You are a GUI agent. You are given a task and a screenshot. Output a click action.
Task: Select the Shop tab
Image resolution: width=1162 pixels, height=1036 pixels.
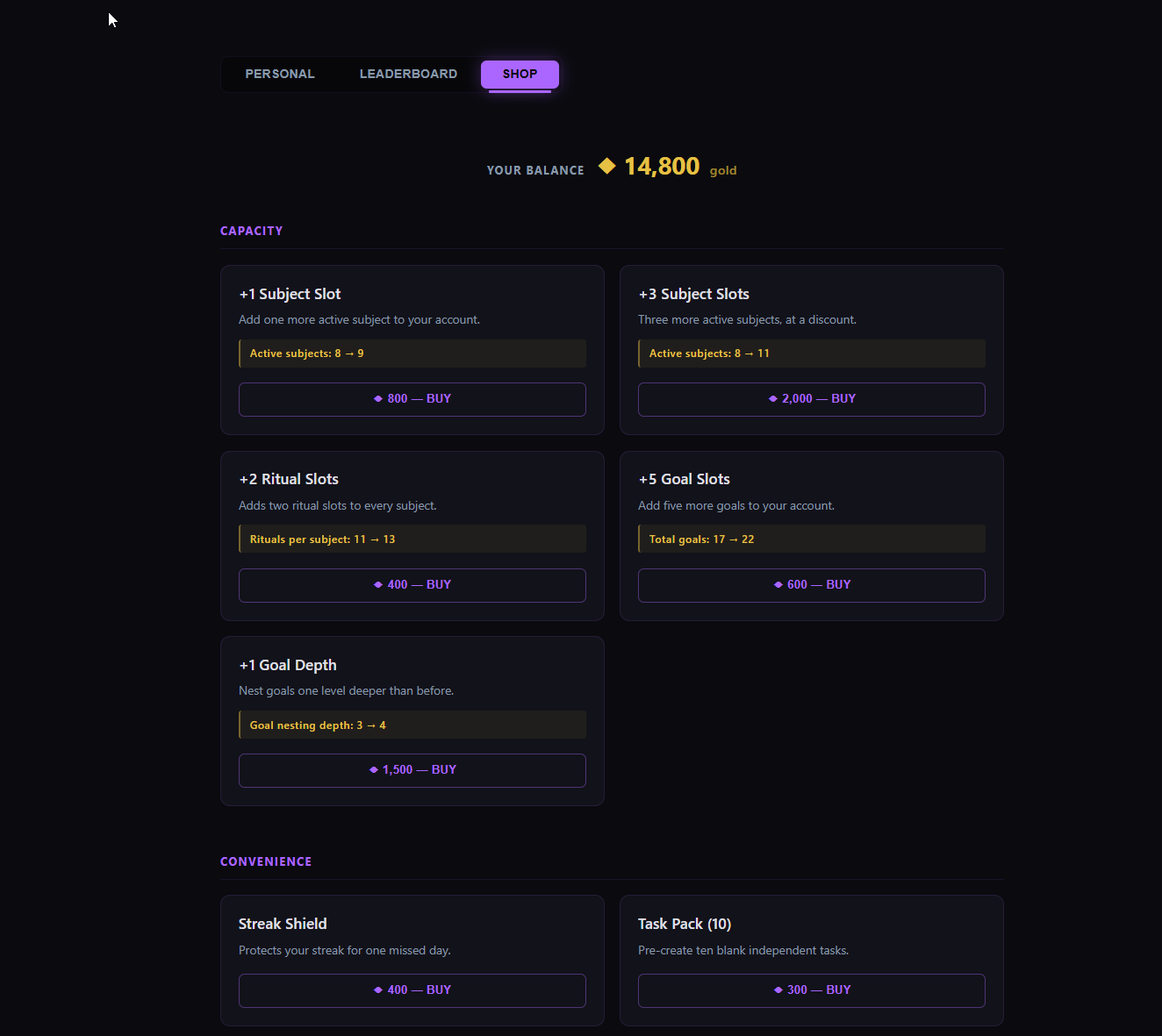click(520, 75)
